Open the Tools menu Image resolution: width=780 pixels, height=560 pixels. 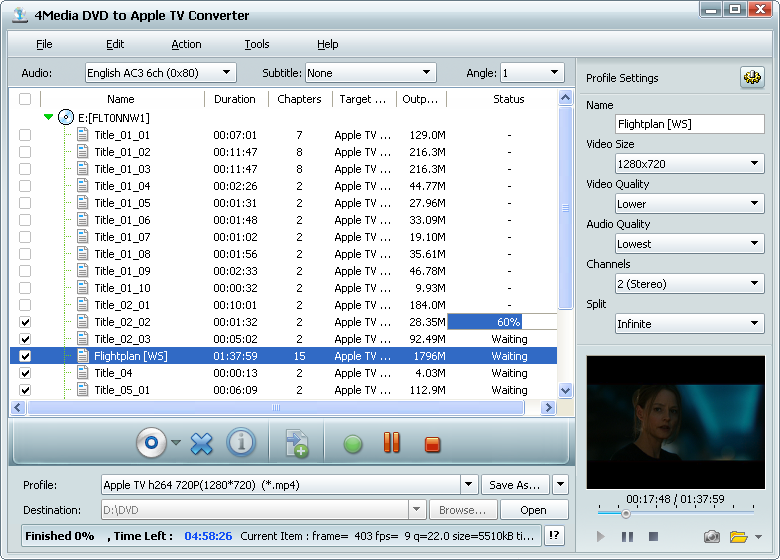[257, 44]
